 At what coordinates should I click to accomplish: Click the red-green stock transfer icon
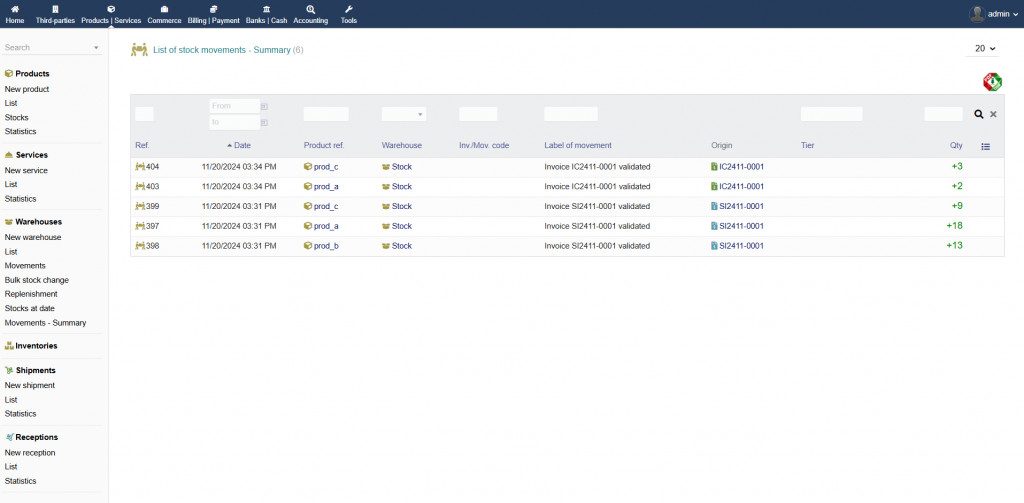pos(992,82)
